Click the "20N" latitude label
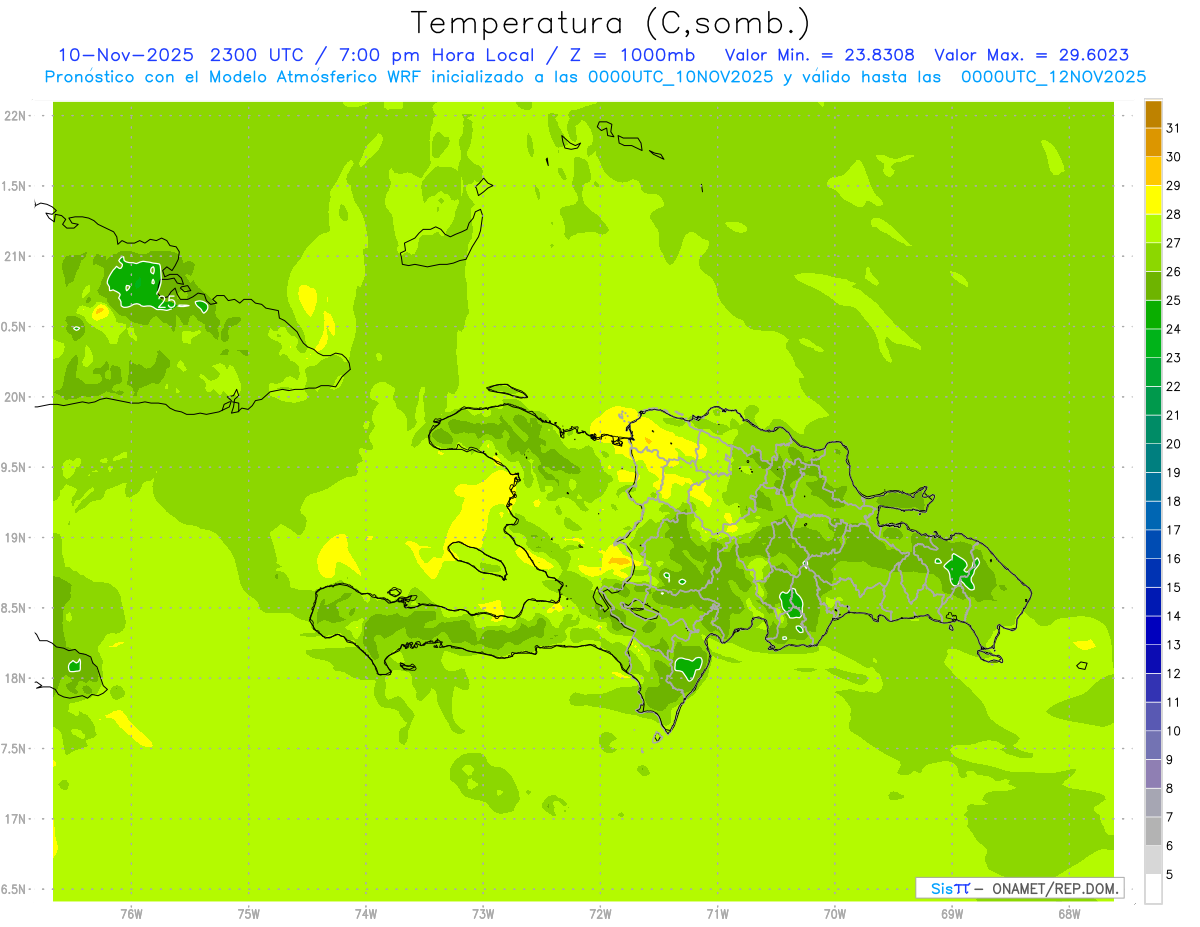This screenshot has width=1200, height=927. (x=15, y=397)
